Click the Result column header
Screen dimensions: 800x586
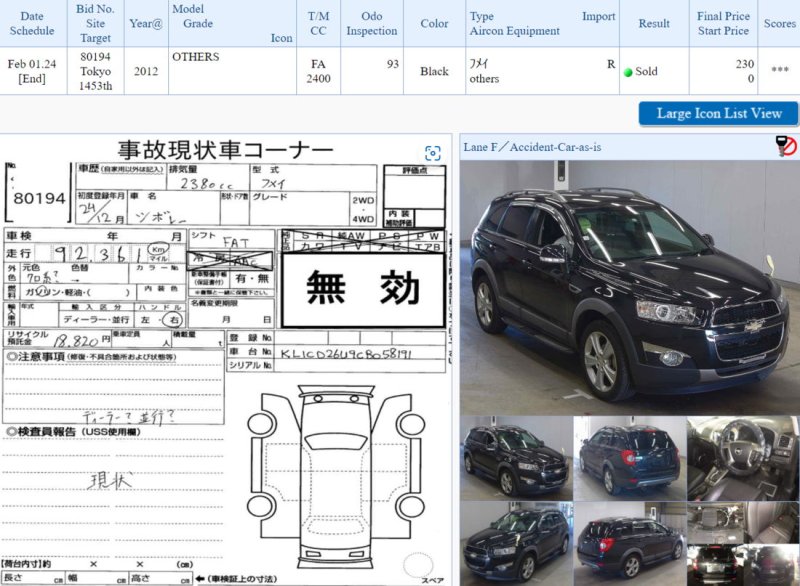pyautogui.click(x=654, y=23)
